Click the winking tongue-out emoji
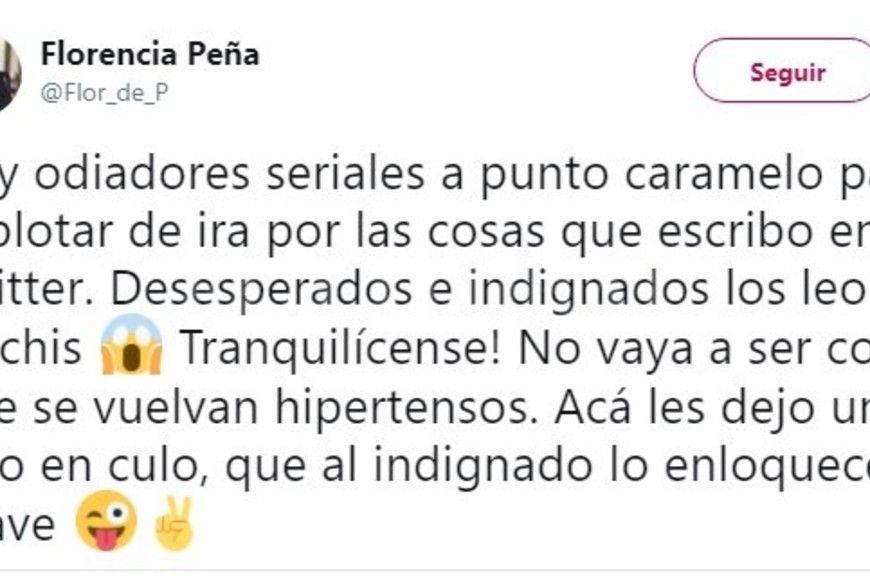 pyautogui.click(x=107, y=523)
